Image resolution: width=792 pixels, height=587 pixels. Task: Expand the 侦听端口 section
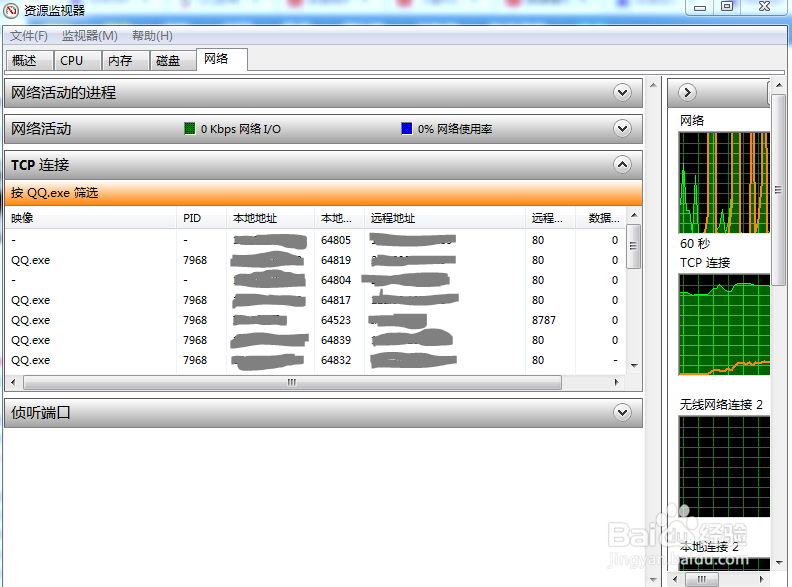[622, 413]
